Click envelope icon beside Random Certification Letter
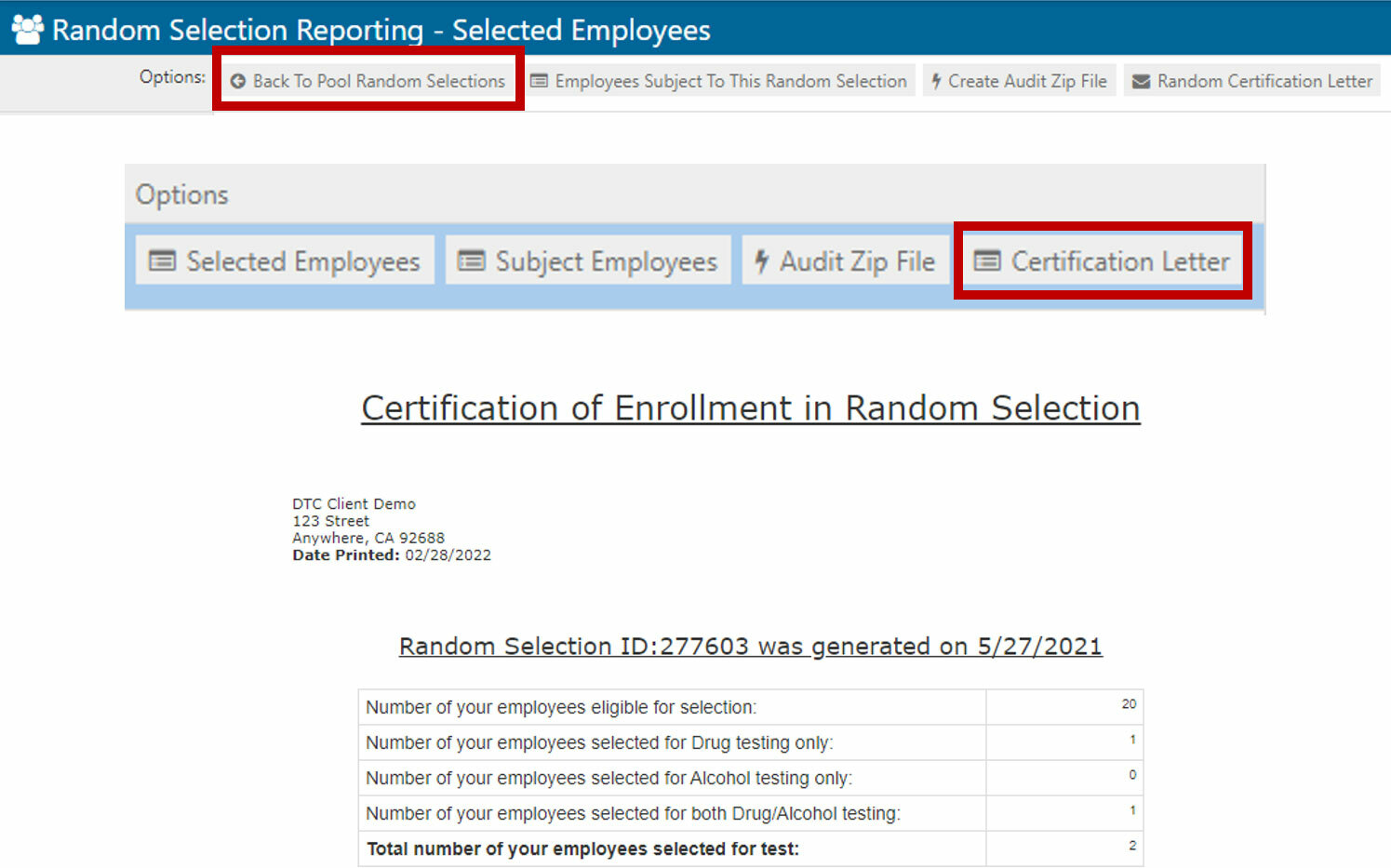The height and width of the screenshot is (868, 1391). click(1141, 82)
